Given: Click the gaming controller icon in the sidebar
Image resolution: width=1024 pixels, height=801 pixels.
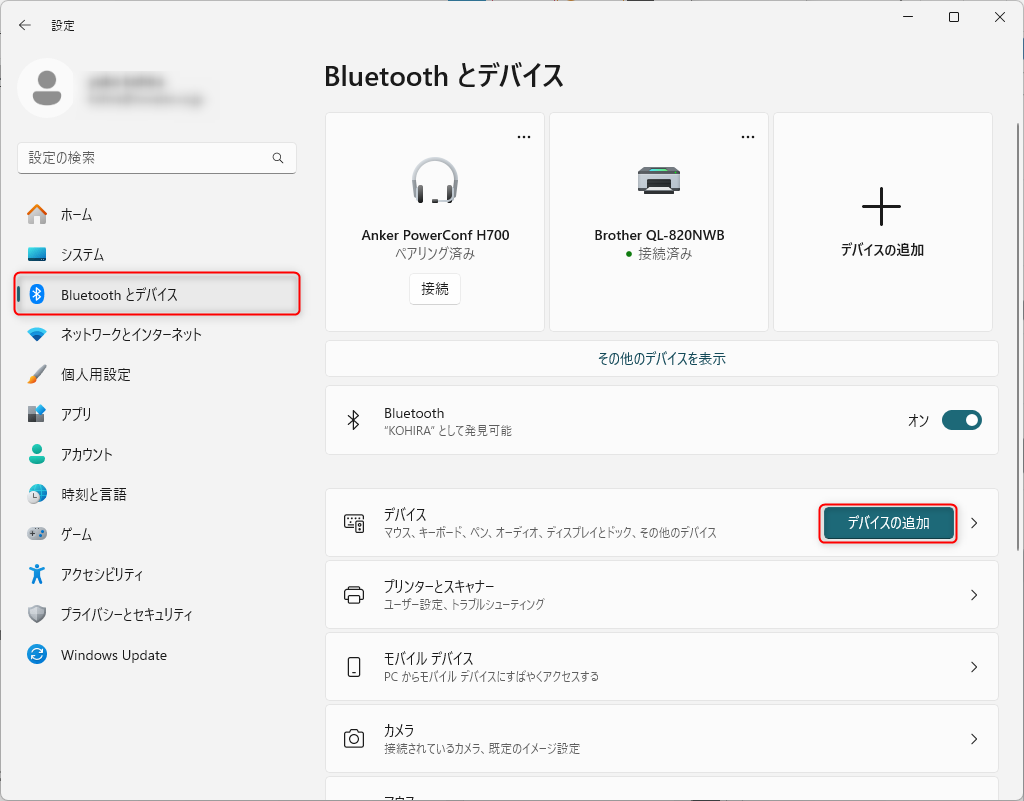Looking at the screenshot, I should pos(37,533).
